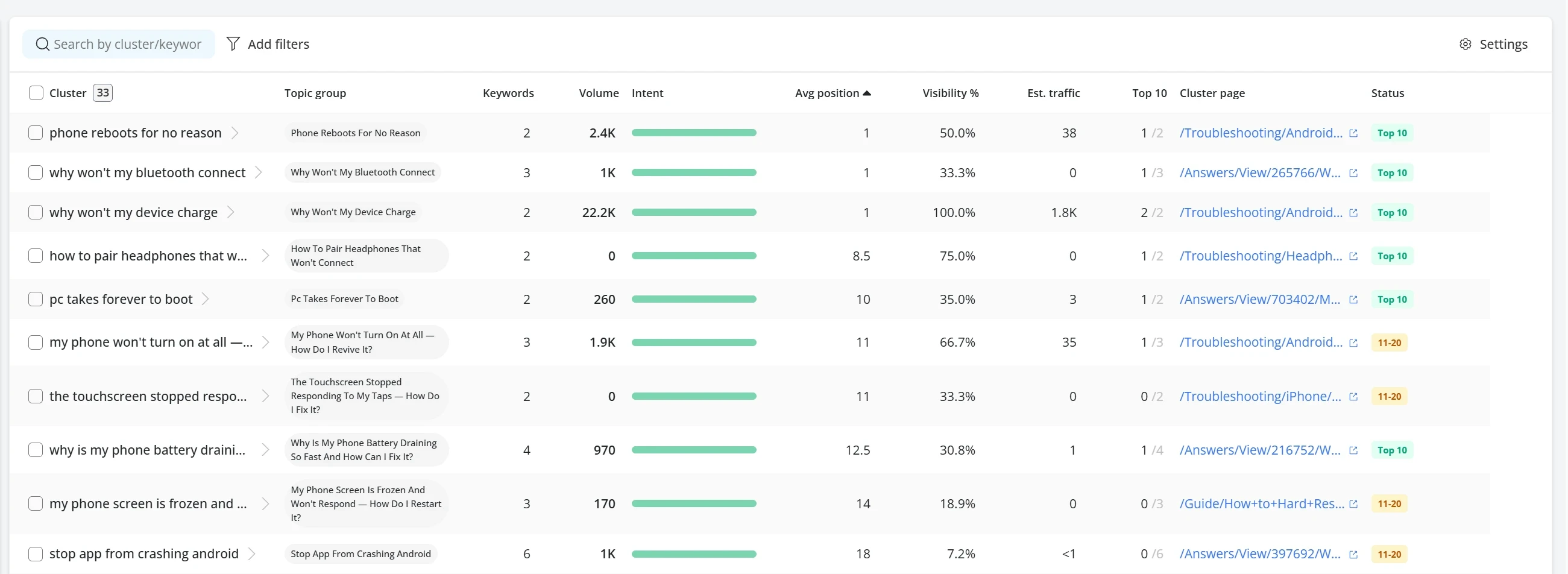
Task: Open external link for phone reboots cluster page
Action: (1353, 133)
